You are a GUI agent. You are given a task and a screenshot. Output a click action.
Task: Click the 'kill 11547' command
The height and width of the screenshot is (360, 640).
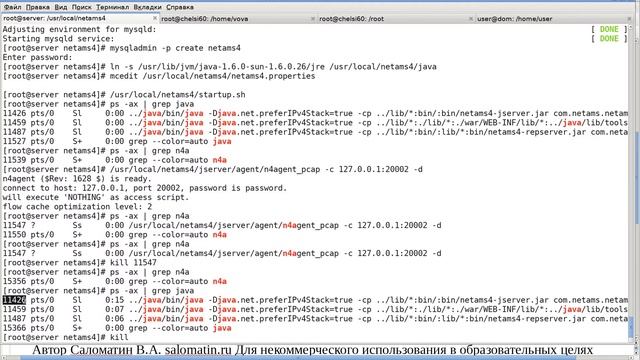(x=133, y=263)
